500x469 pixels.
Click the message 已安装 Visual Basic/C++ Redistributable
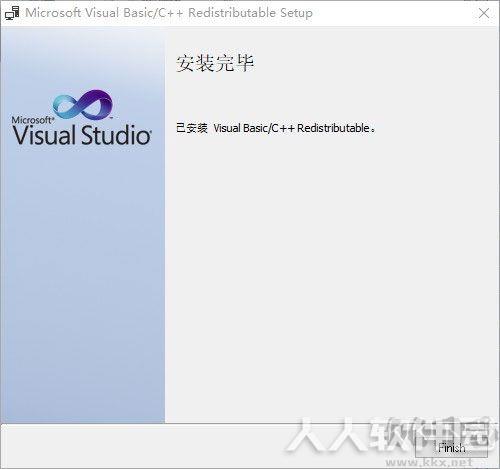[x=276, y=128]
